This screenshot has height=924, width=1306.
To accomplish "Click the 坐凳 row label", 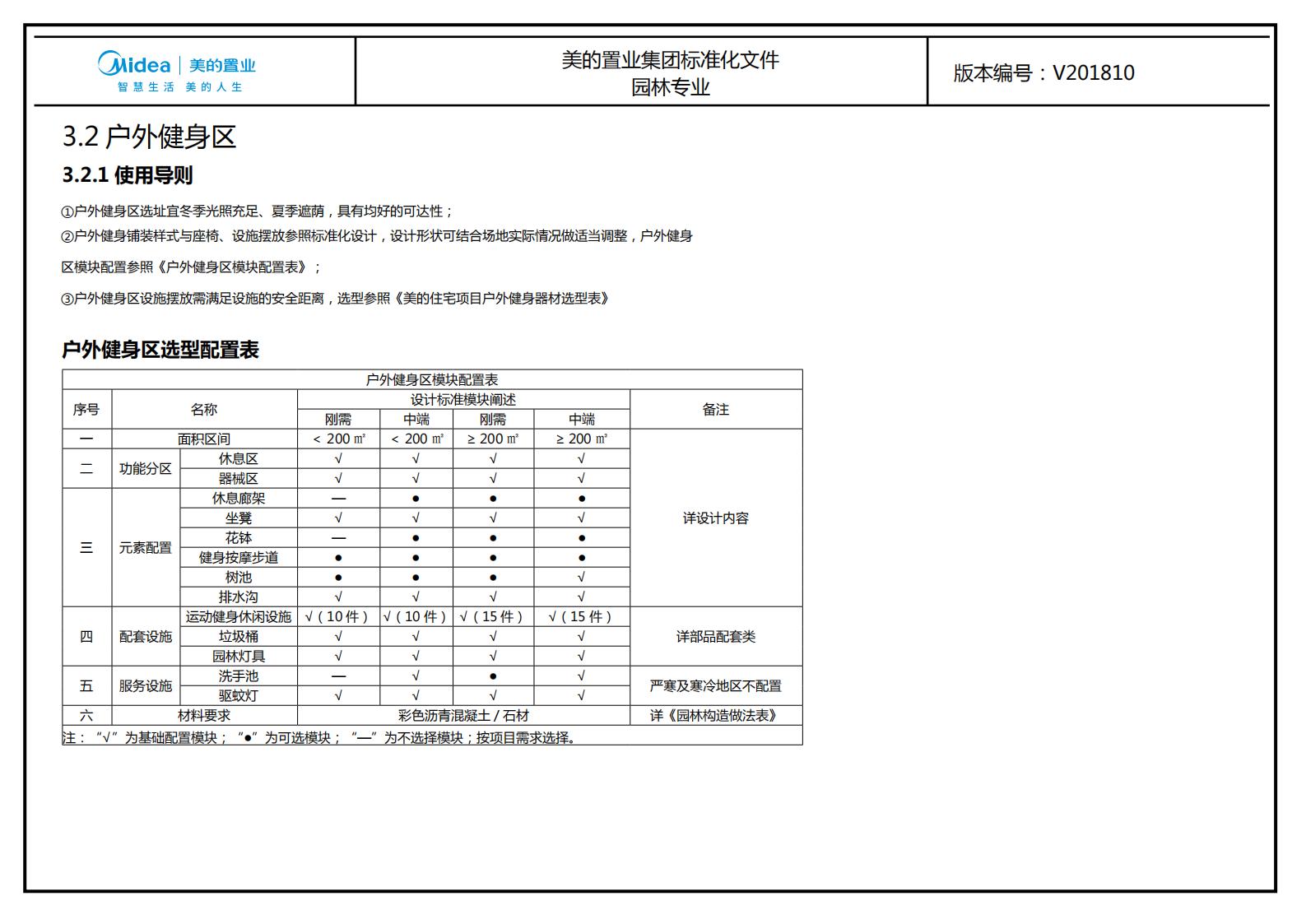I will (239, 518).
